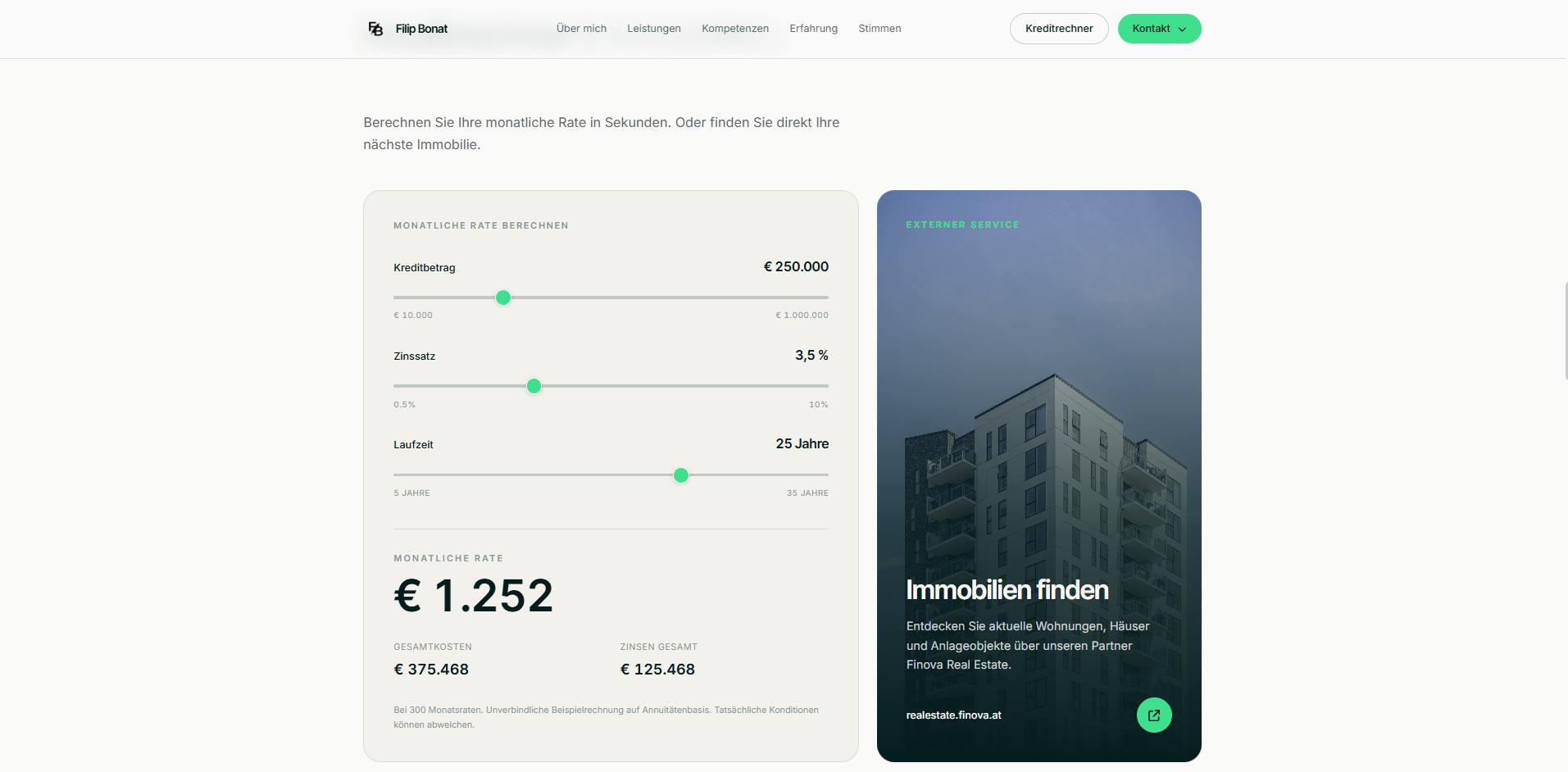1568x772 pixels.
Task: Click the 5 JAHRE minimum label
Action: coord(411,493)
